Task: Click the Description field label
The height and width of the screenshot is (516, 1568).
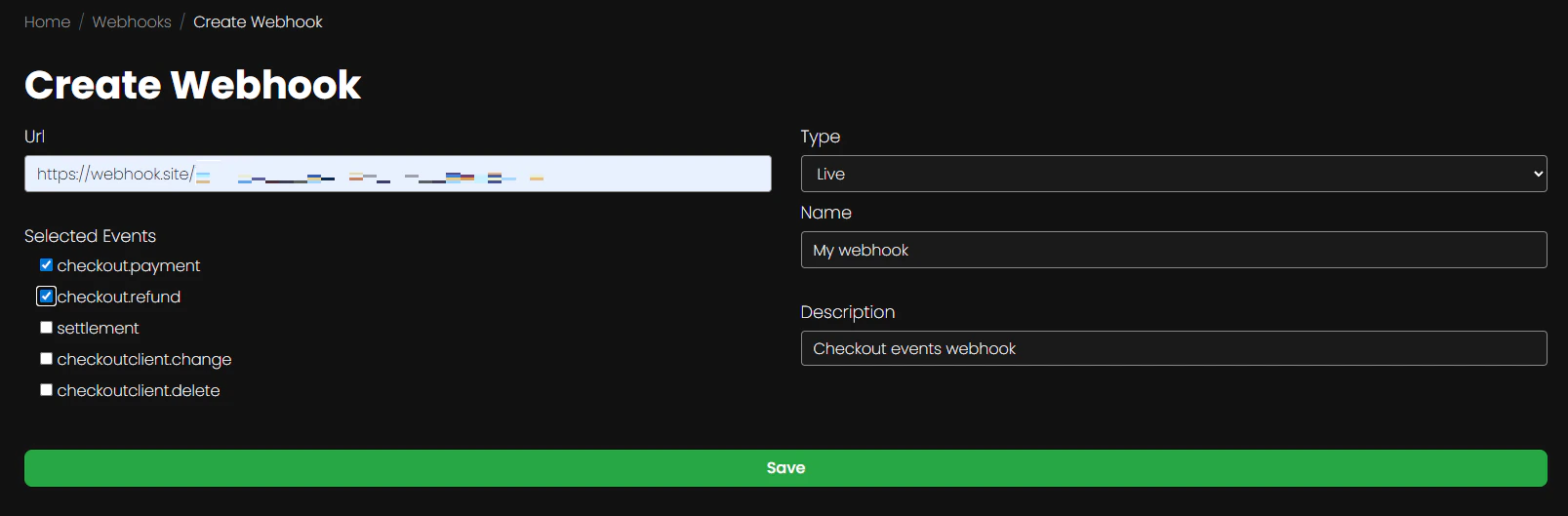Action: tap(848, 312)
